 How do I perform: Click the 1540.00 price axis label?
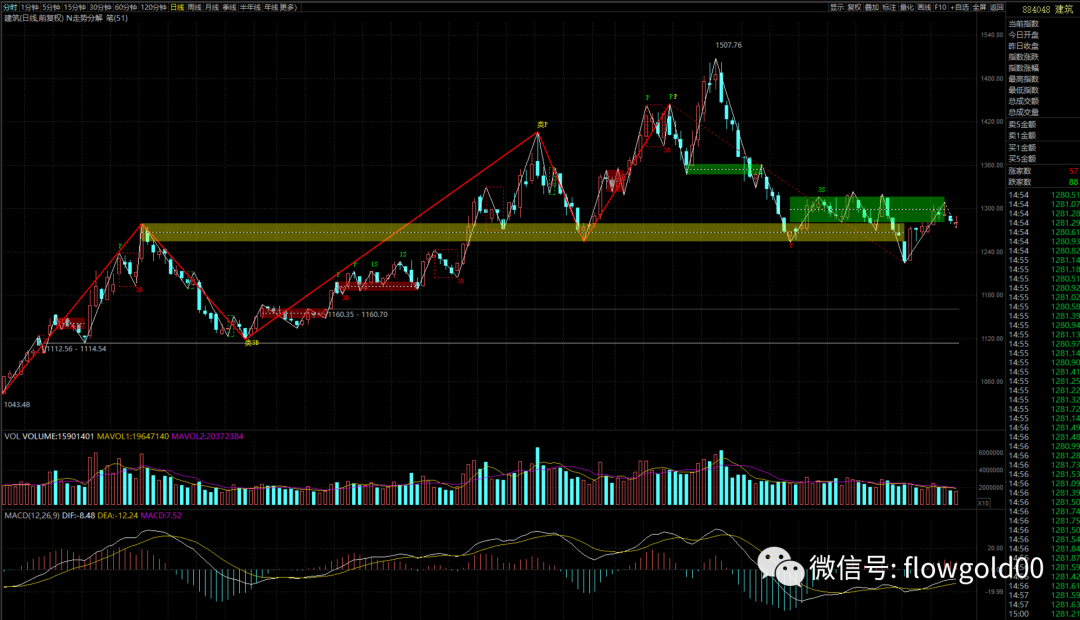pos(992,34)
